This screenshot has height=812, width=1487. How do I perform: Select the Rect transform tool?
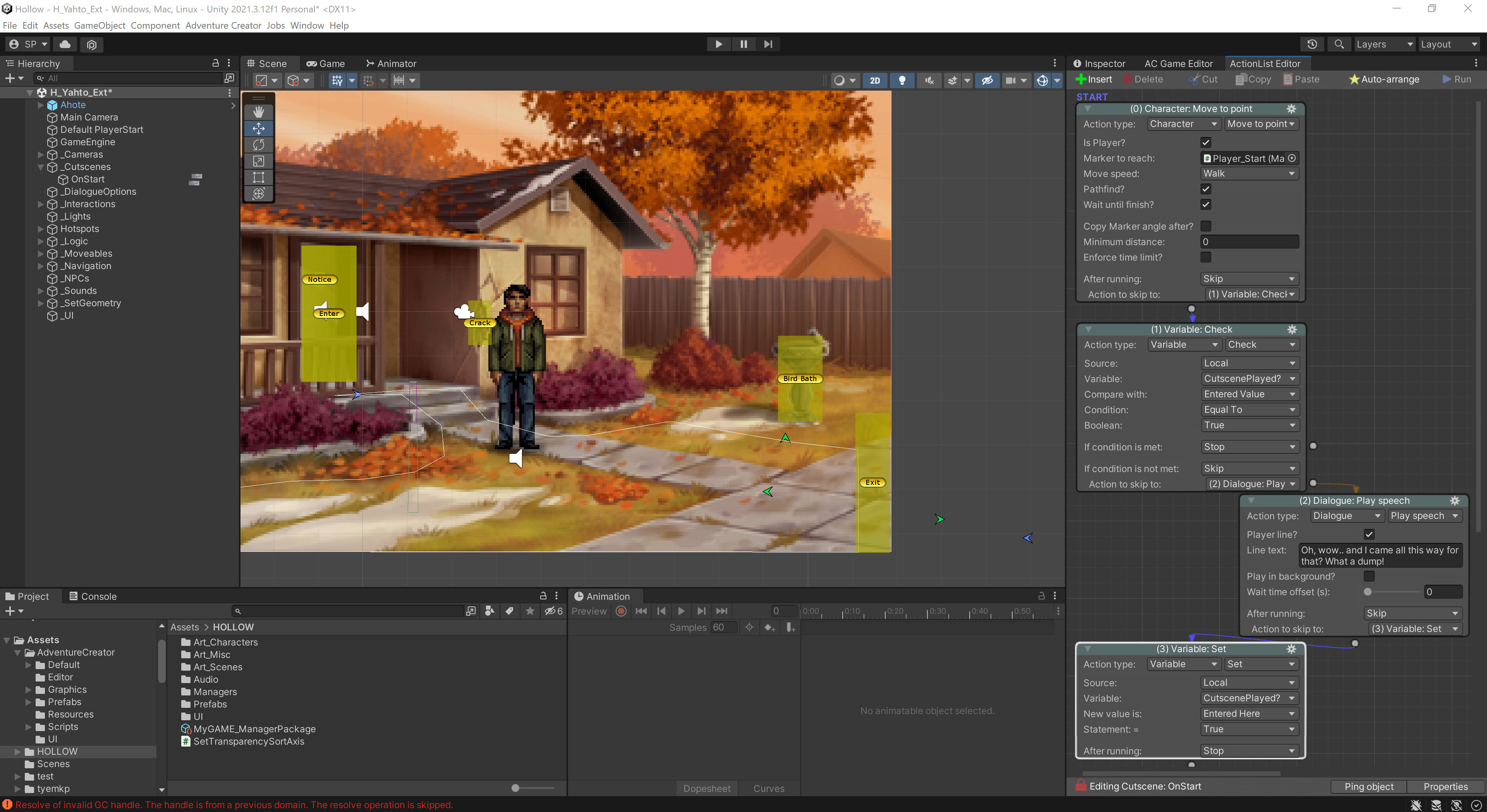258,177
